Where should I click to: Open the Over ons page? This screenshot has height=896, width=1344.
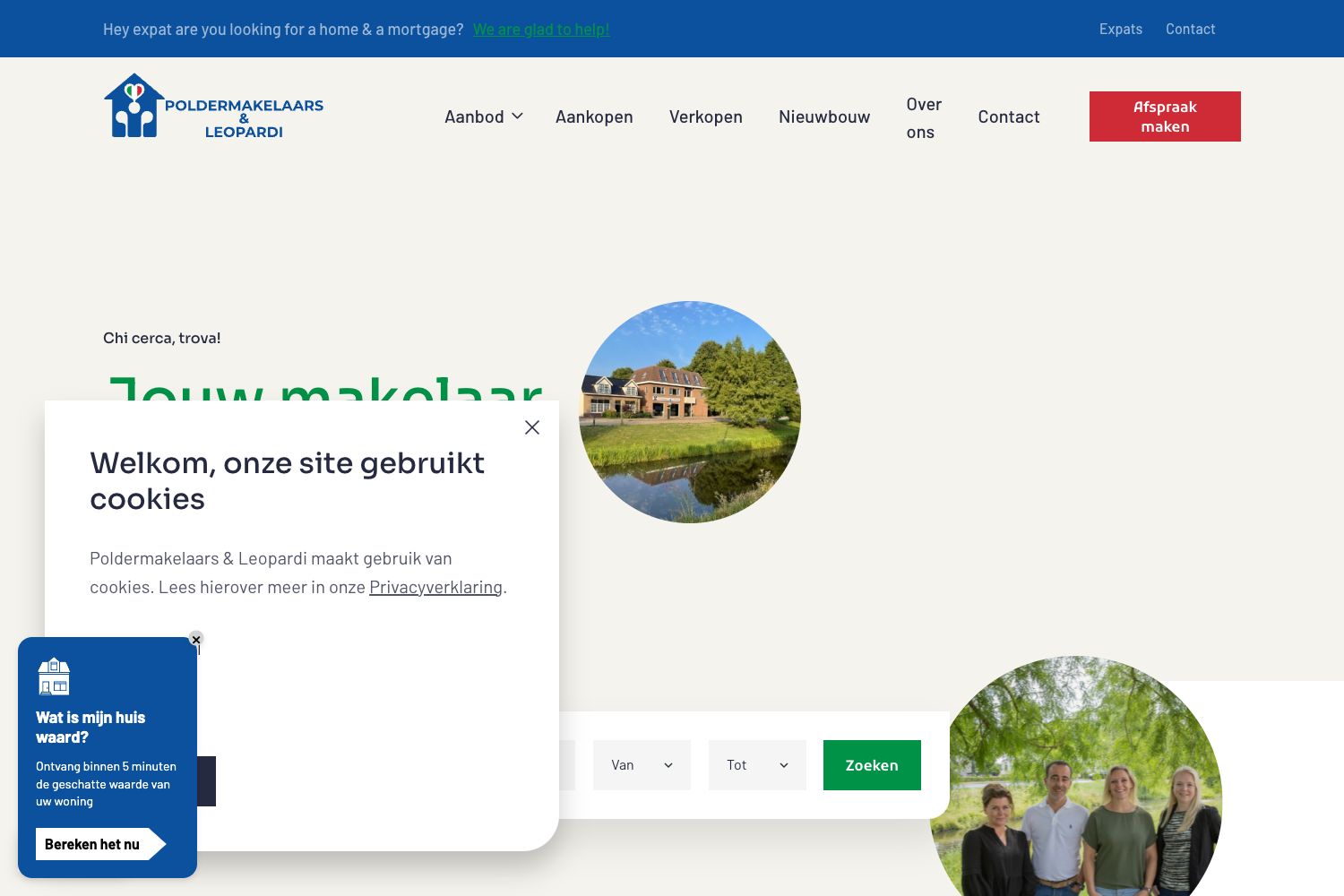(924, 117)
